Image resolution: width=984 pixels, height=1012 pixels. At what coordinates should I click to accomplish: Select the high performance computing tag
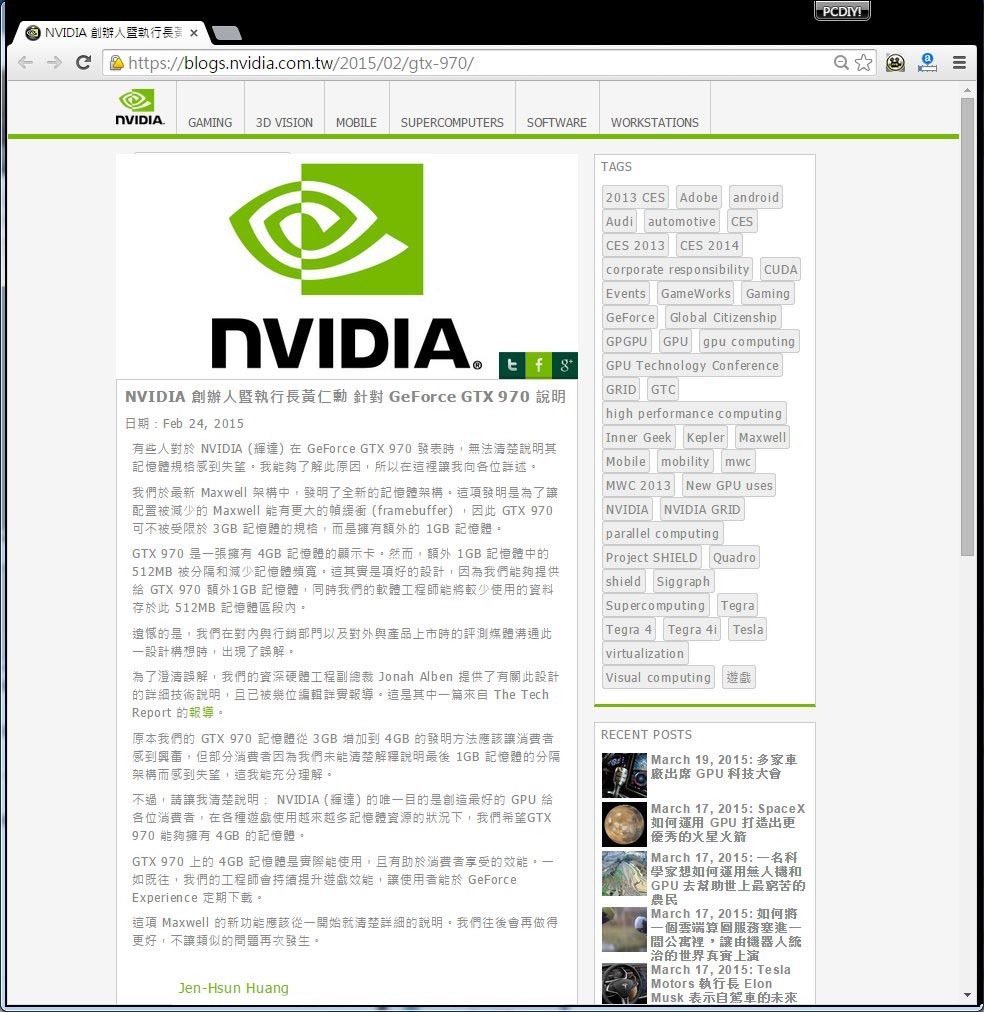(x=694, y=413)
